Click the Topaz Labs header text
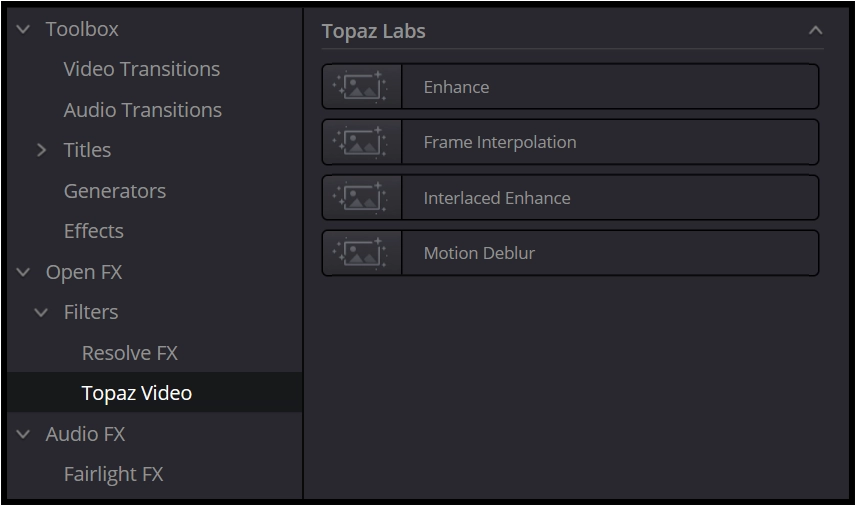This screenshot has height=505, width=855. pyautogui.click(x=373, y=31)
